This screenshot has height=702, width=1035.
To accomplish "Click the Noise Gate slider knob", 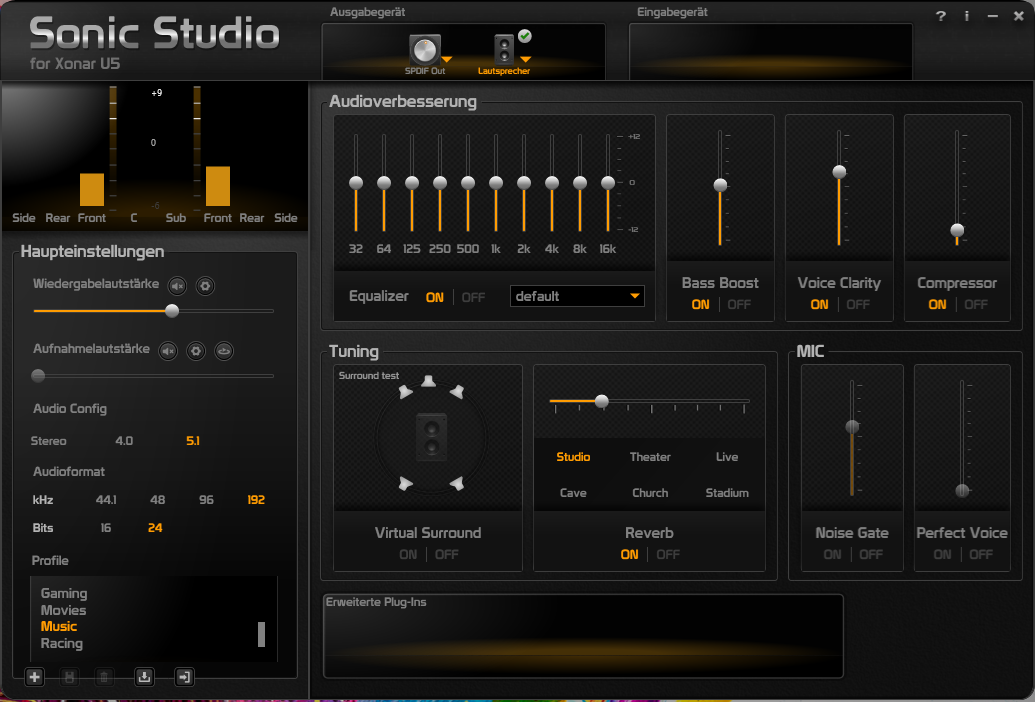I will [x=852, y=427].
